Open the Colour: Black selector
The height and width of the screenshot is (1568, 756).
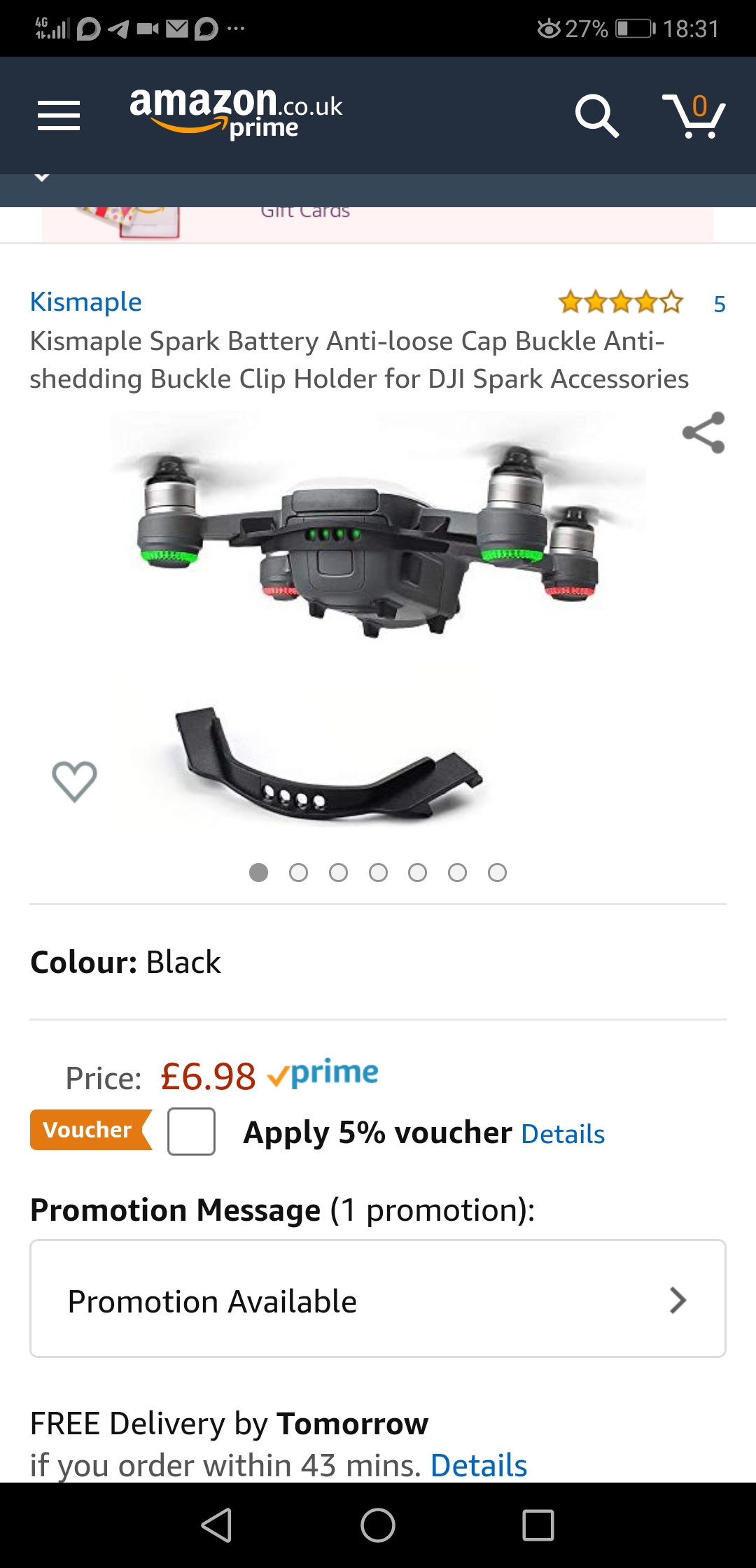tap(378, 962)
